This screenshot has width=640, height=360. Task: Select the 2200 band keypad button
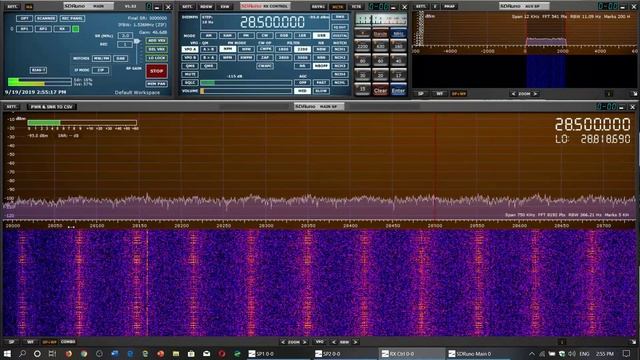[x=362, y=46]
